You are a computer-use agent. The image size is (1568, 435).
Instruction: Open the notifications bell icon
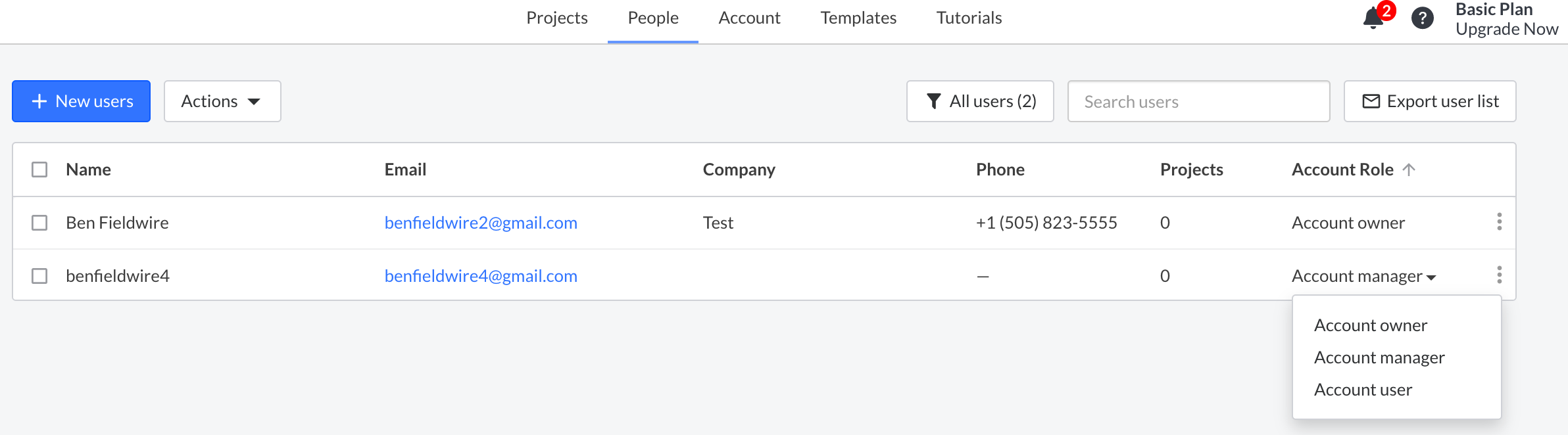(x=1373, y=18)
